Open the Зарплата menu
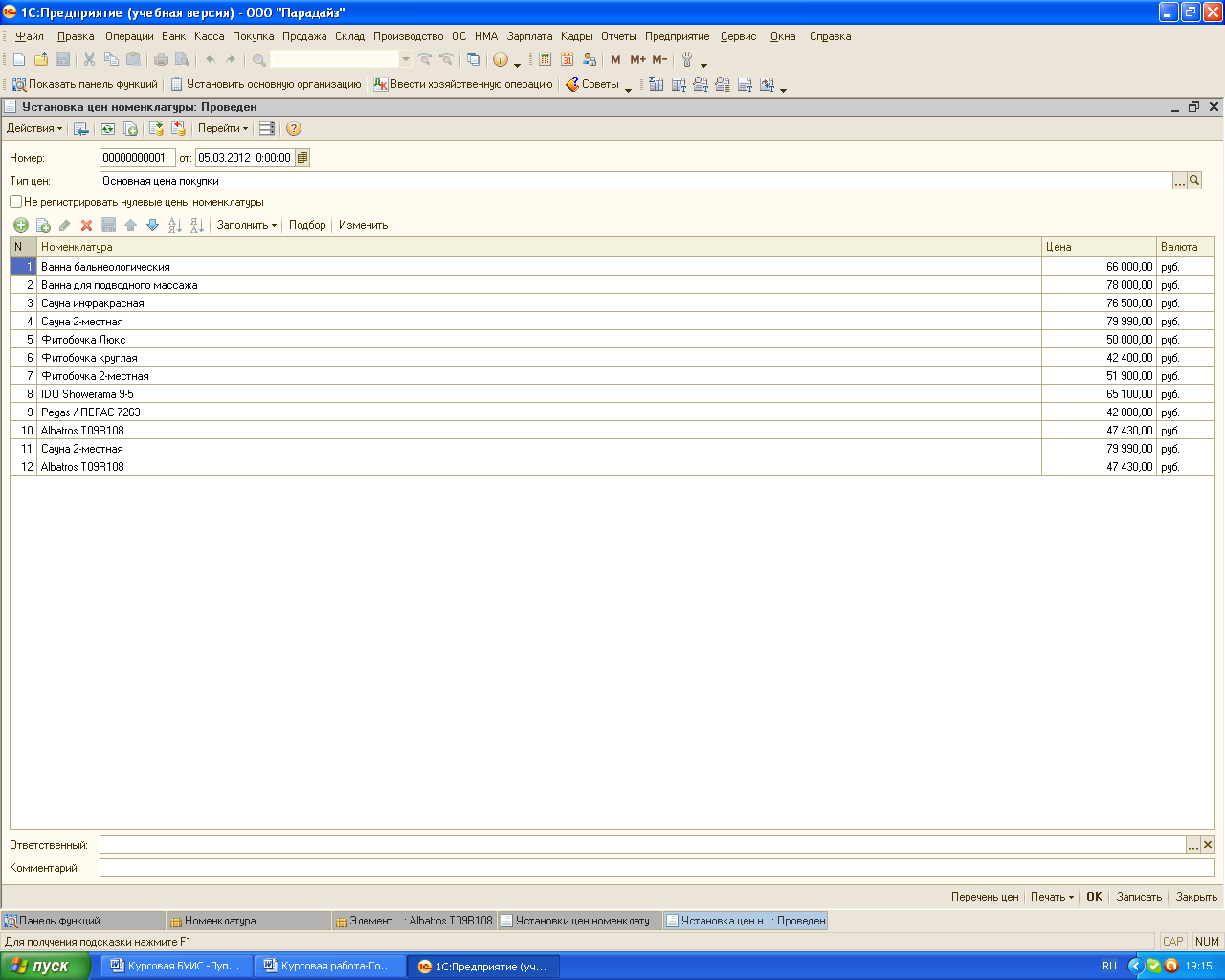 click(x=530, y=36)
